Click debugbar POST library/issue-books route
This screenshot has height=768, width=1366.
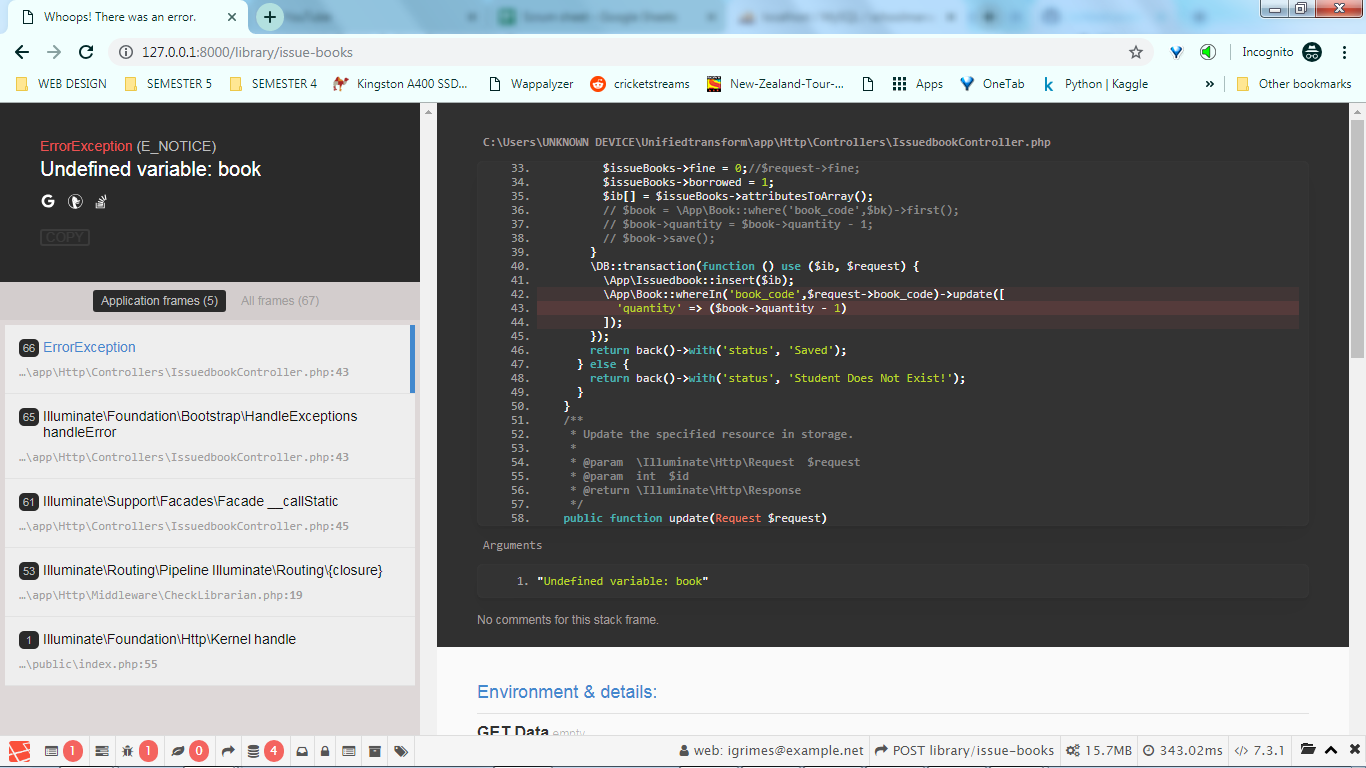point(964,750)
